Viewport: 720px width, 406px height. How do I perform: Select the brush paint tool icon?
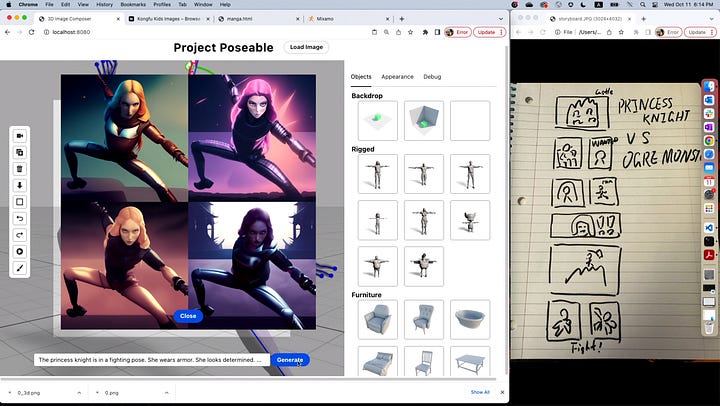(x=20, y=268)
